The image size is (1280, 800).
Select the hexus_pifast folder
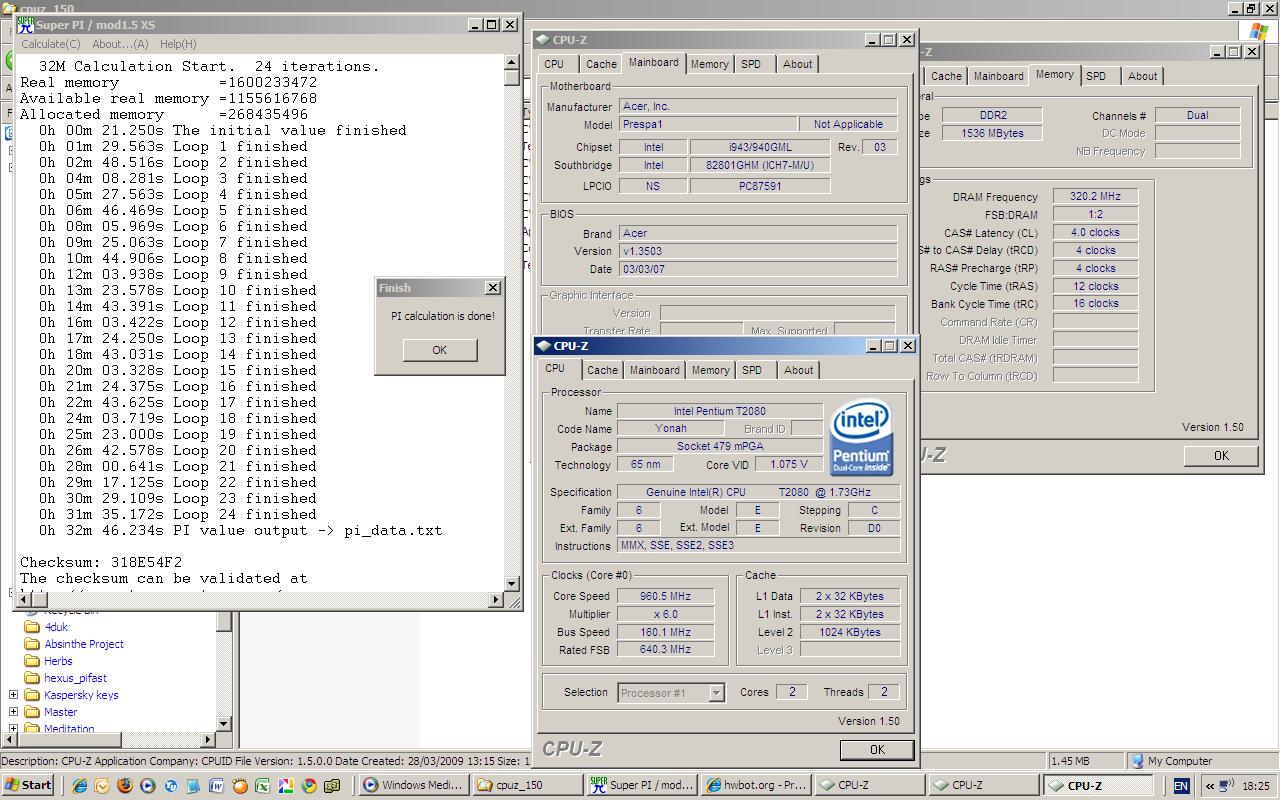75,678
